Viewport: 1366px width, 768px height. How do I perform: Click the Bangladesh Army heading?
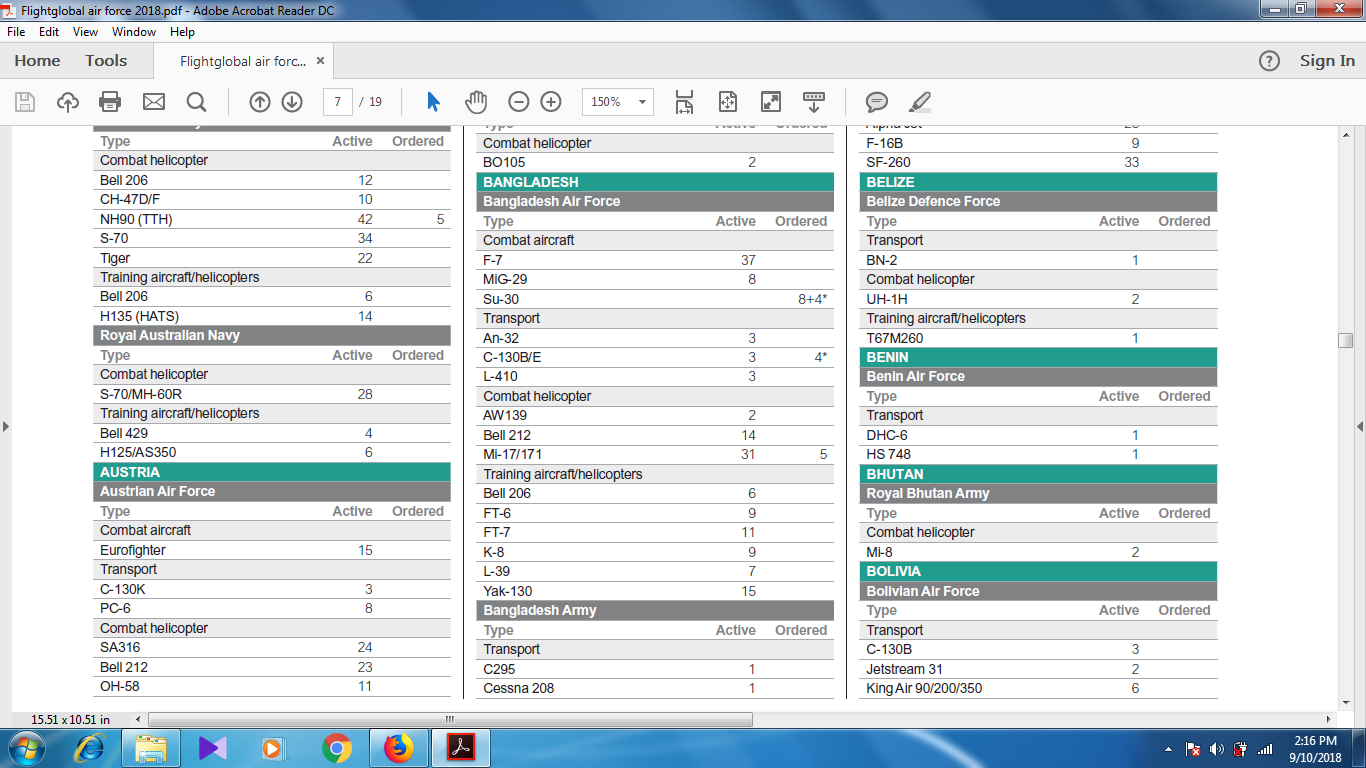[540, 610]
